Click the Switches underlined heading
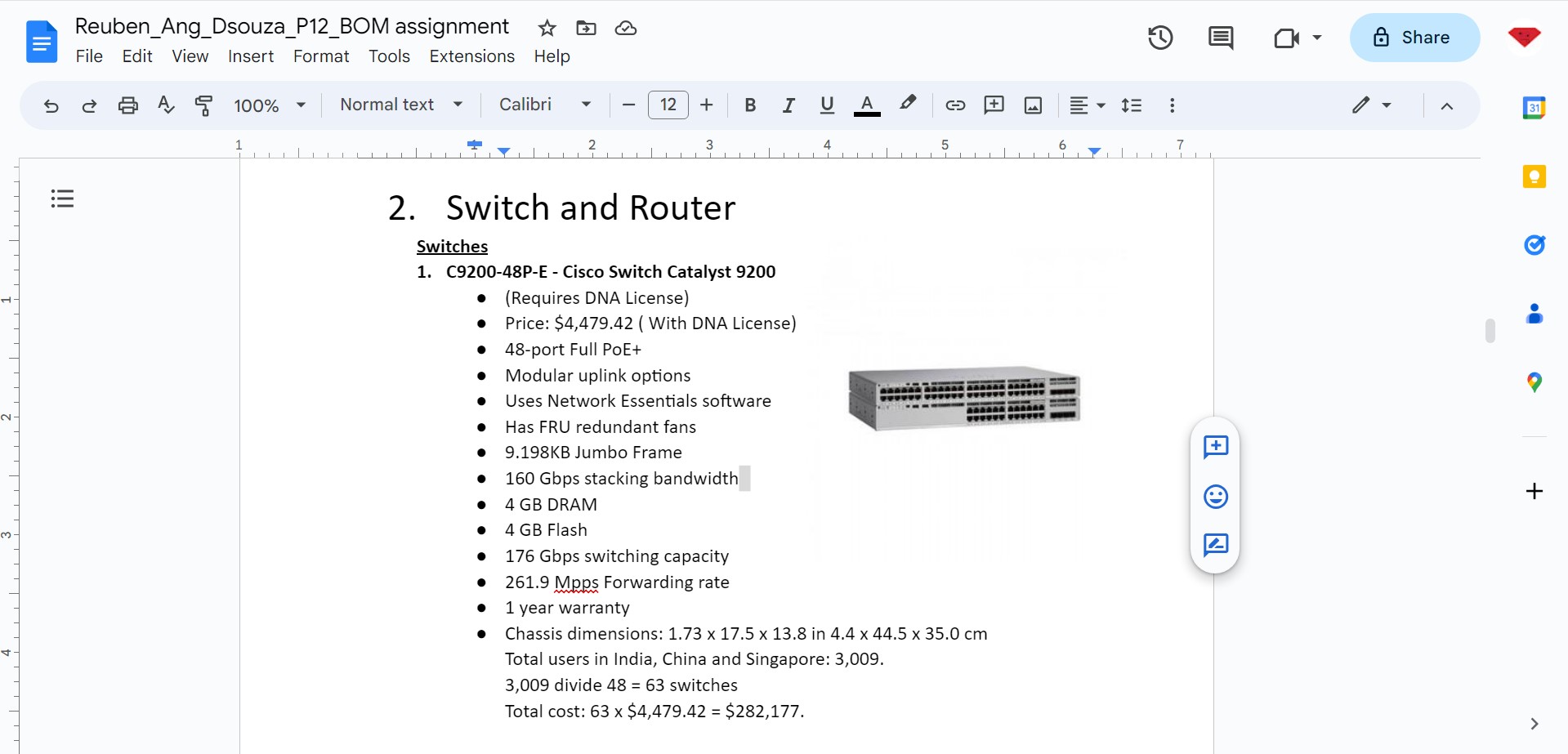 click(452, 247)
